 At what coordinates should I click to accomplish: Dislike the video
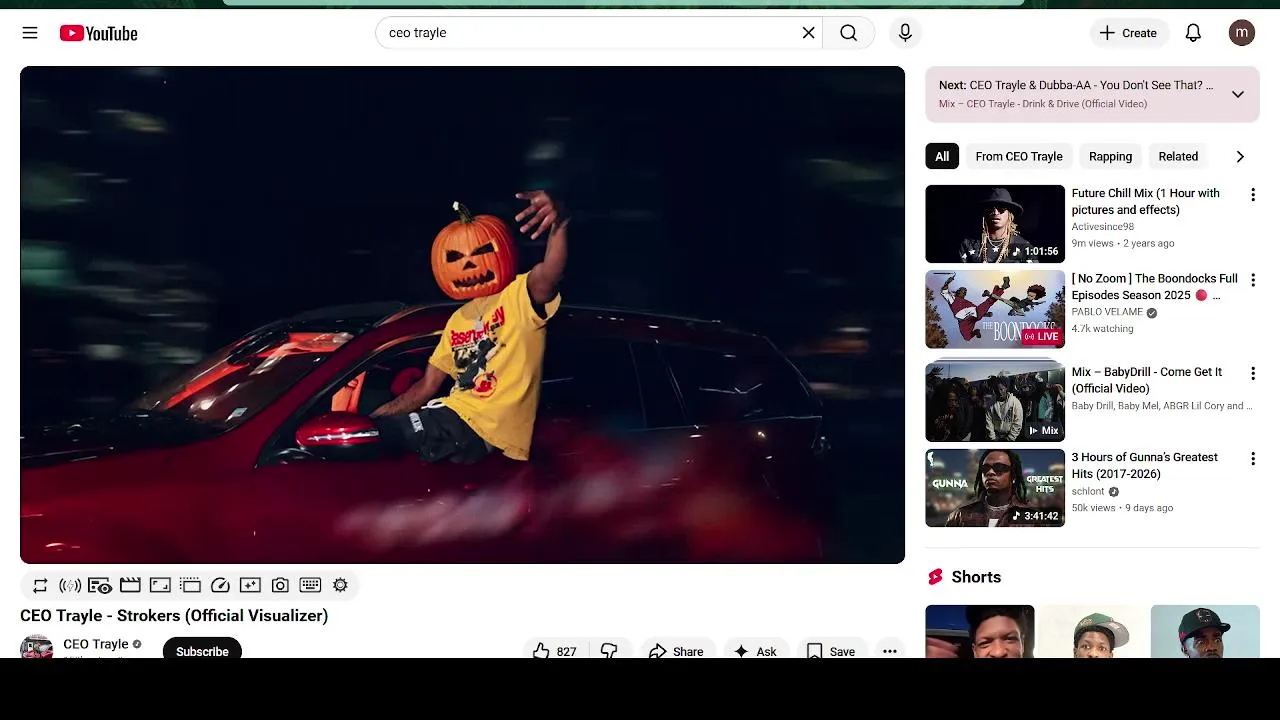coord(609,651)
